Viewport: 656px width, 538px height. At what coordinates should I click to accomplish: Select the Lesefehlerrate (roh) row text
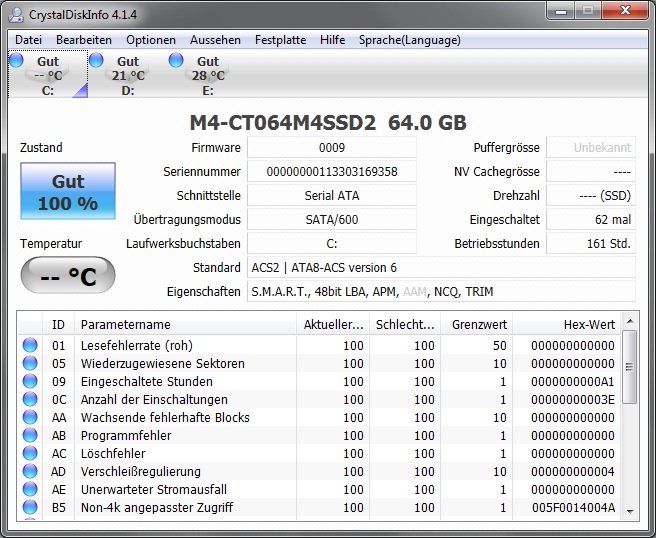pyautogui.click(x=137, y=346)
